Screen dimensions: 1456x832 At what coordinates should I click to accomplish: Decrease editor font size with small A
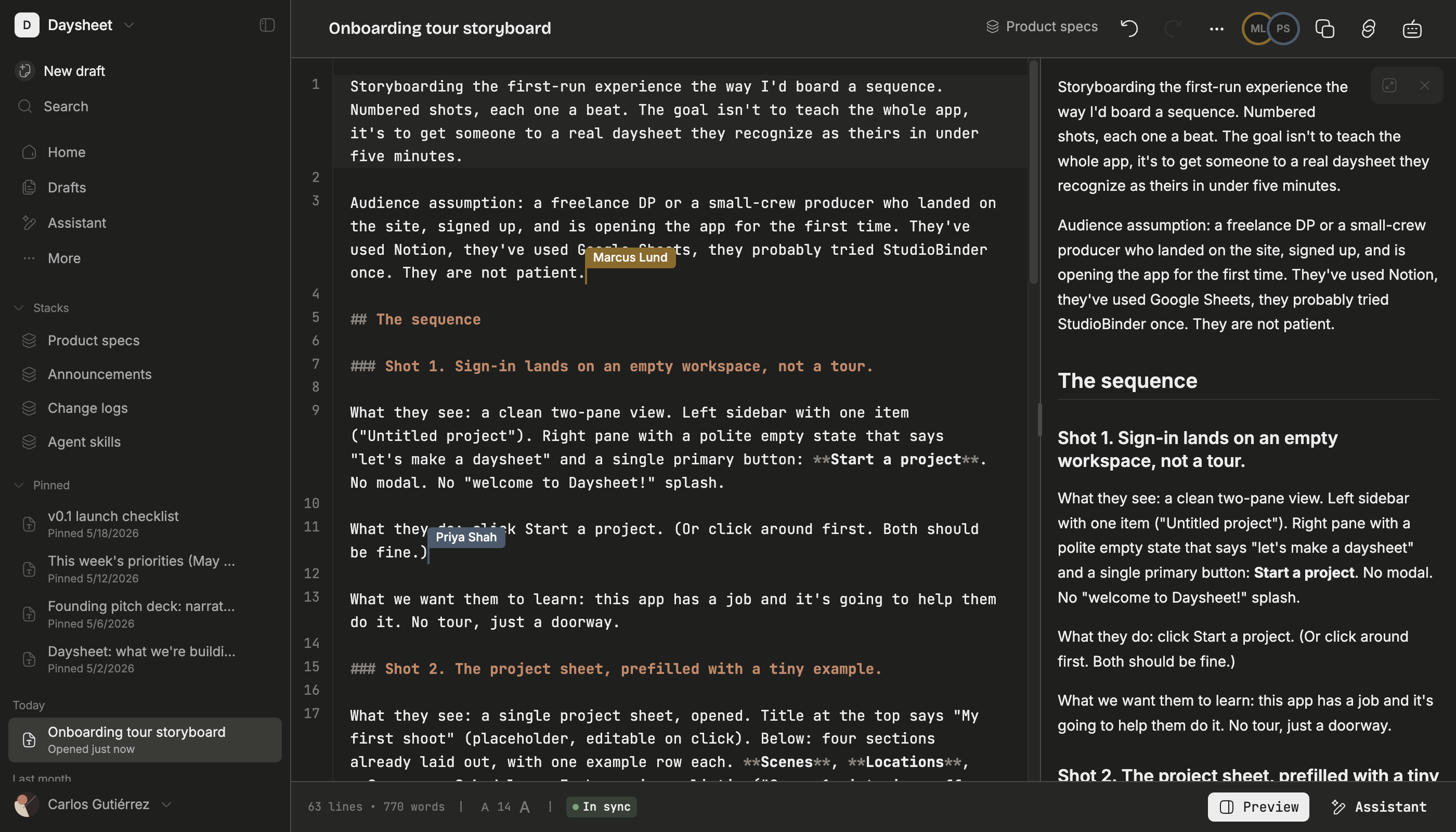click(485, 807)
